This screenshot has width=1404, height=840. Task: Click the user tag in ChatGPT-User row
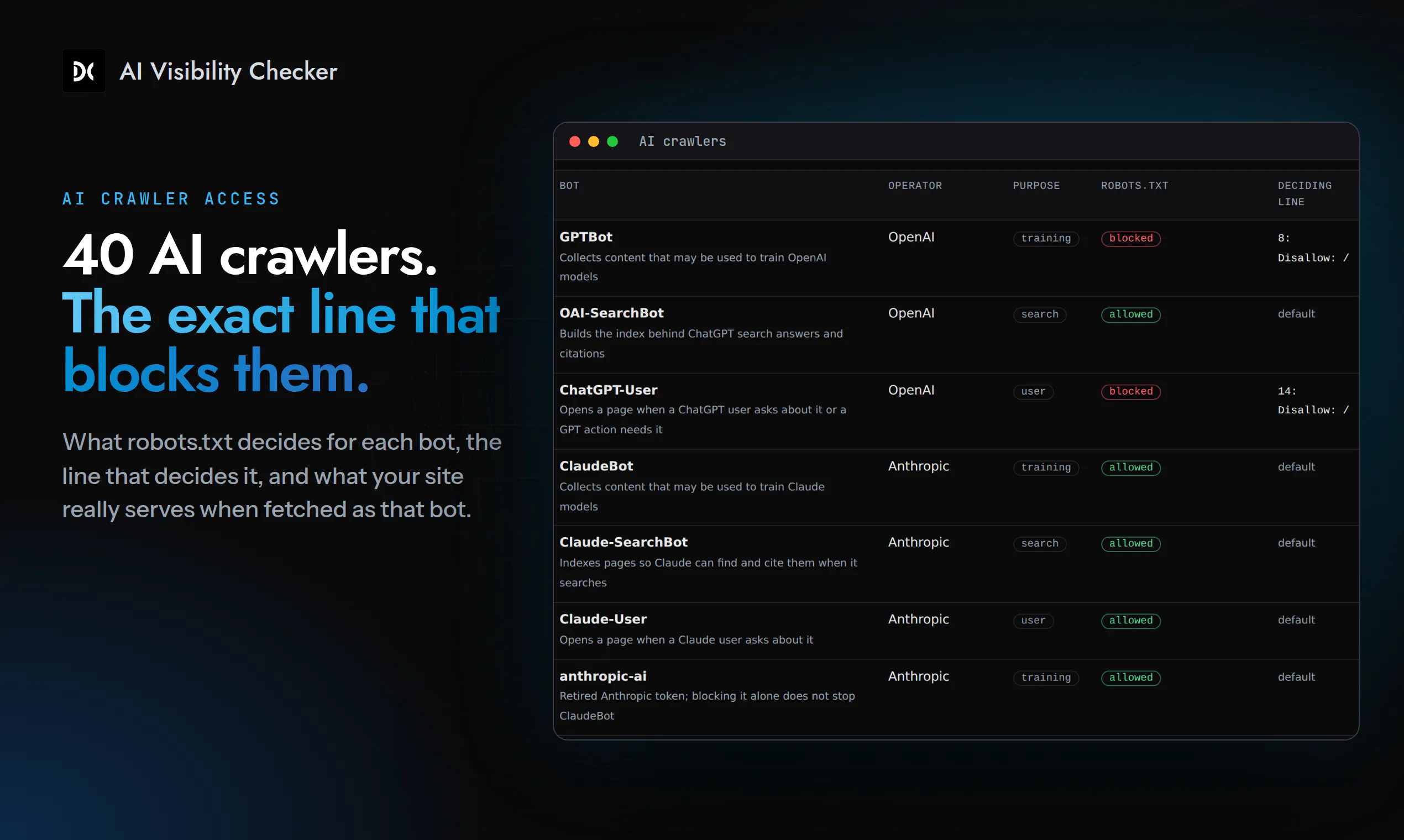1033,391
